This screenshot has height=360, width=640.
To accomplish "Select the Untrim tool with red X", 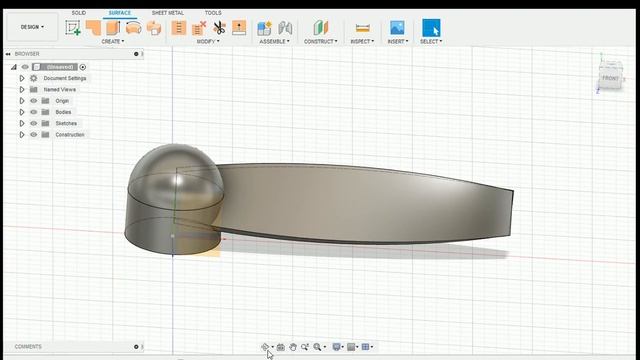I will [x=199, y=28].
